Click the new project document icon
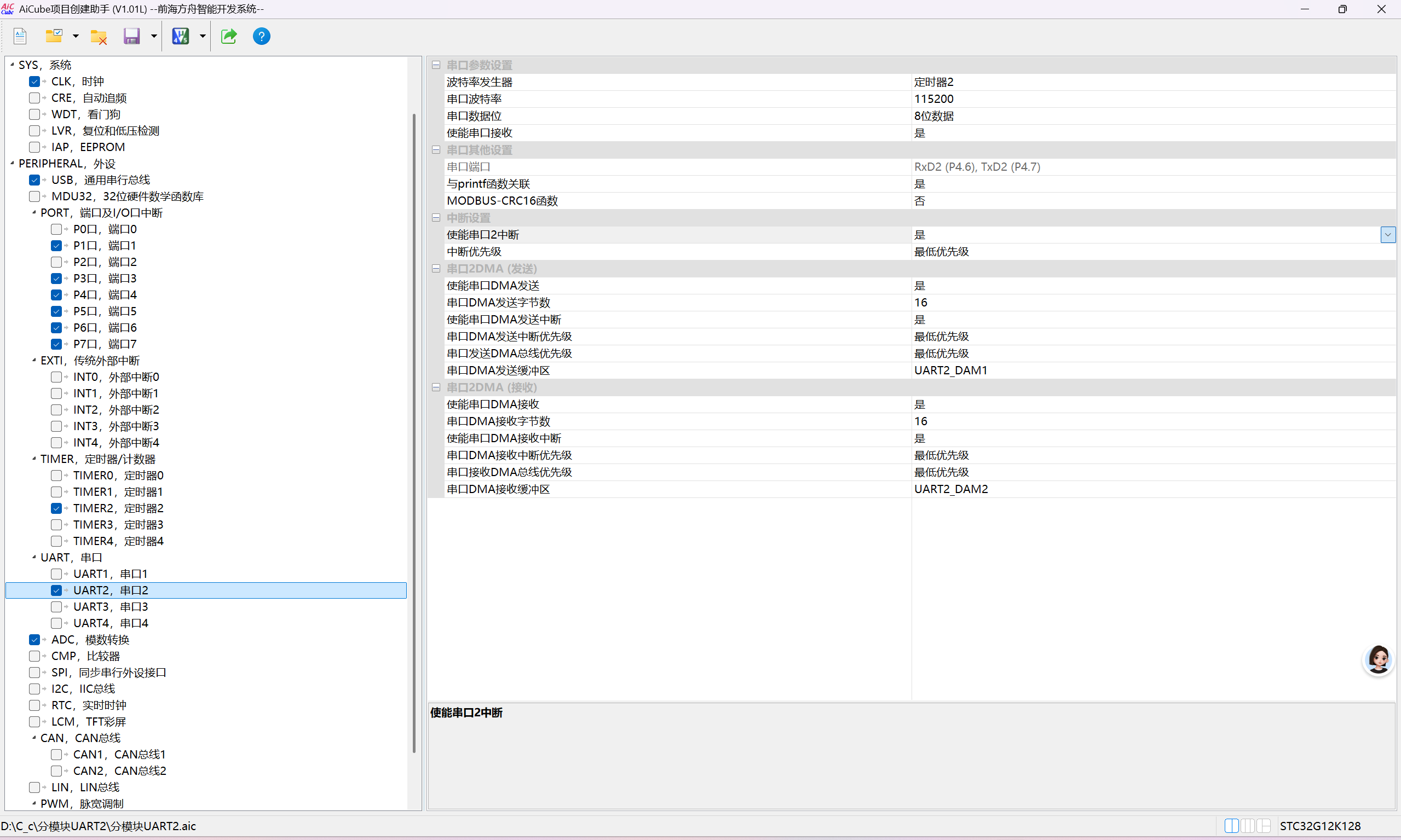Image resolution: width=1401 pixels, height=840 pixels. [x=20, y=36]
